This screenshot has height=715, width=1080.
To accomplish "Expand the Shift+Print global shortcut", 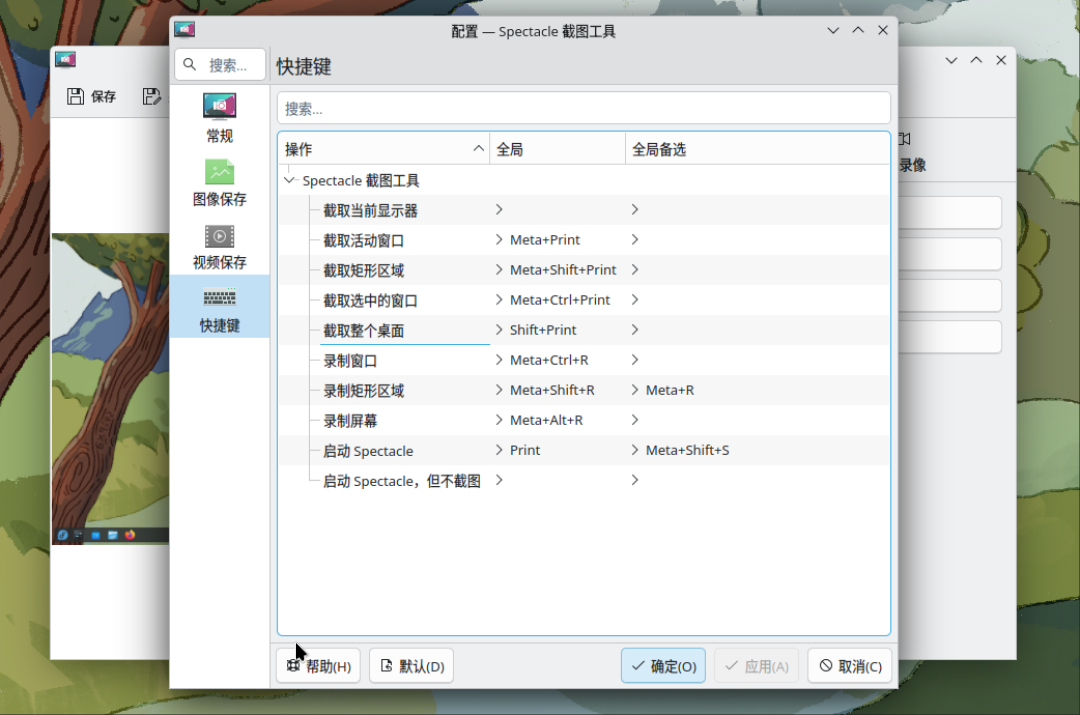I will [x=499, y=330].
